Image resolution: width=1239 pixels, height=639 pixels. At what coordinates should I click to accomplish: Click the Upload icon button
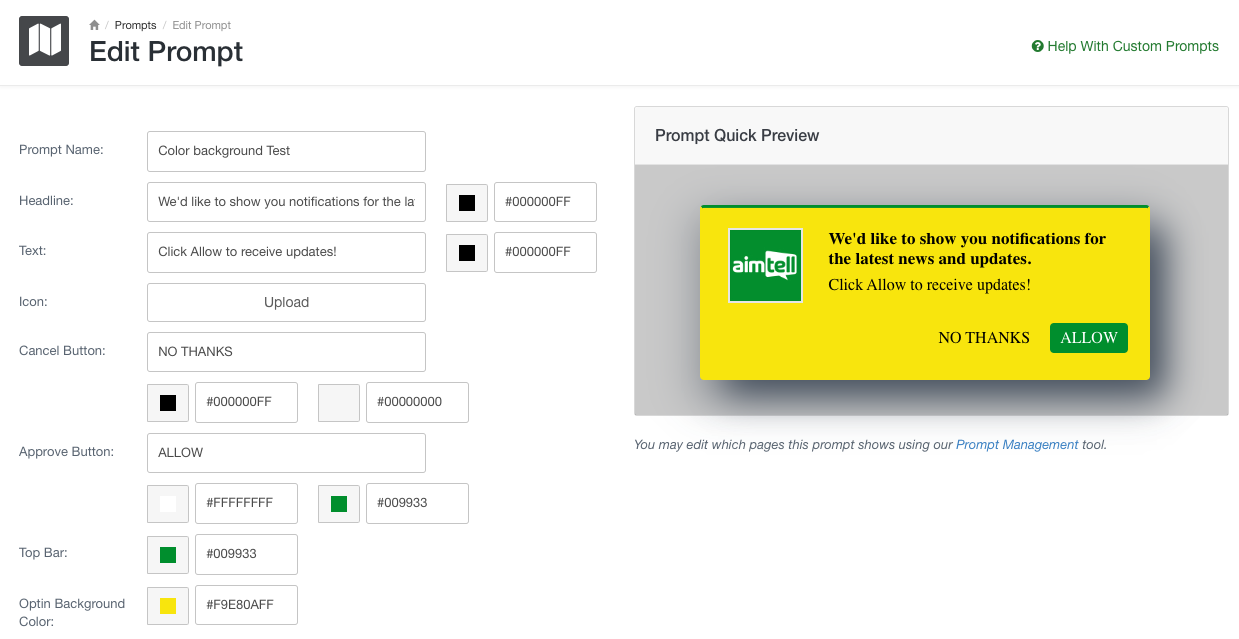pyautogui.click(x=286, y=302)
